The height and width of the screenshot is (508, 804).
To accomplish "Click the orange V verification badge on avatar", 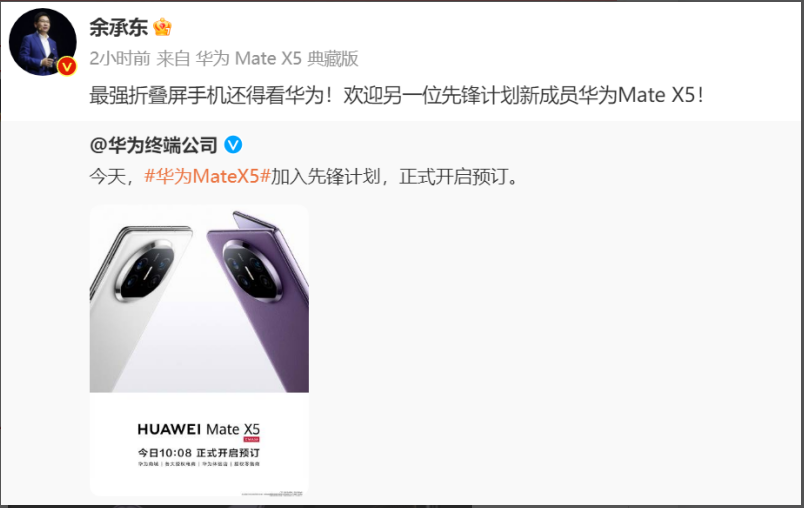I will [67, 67].
